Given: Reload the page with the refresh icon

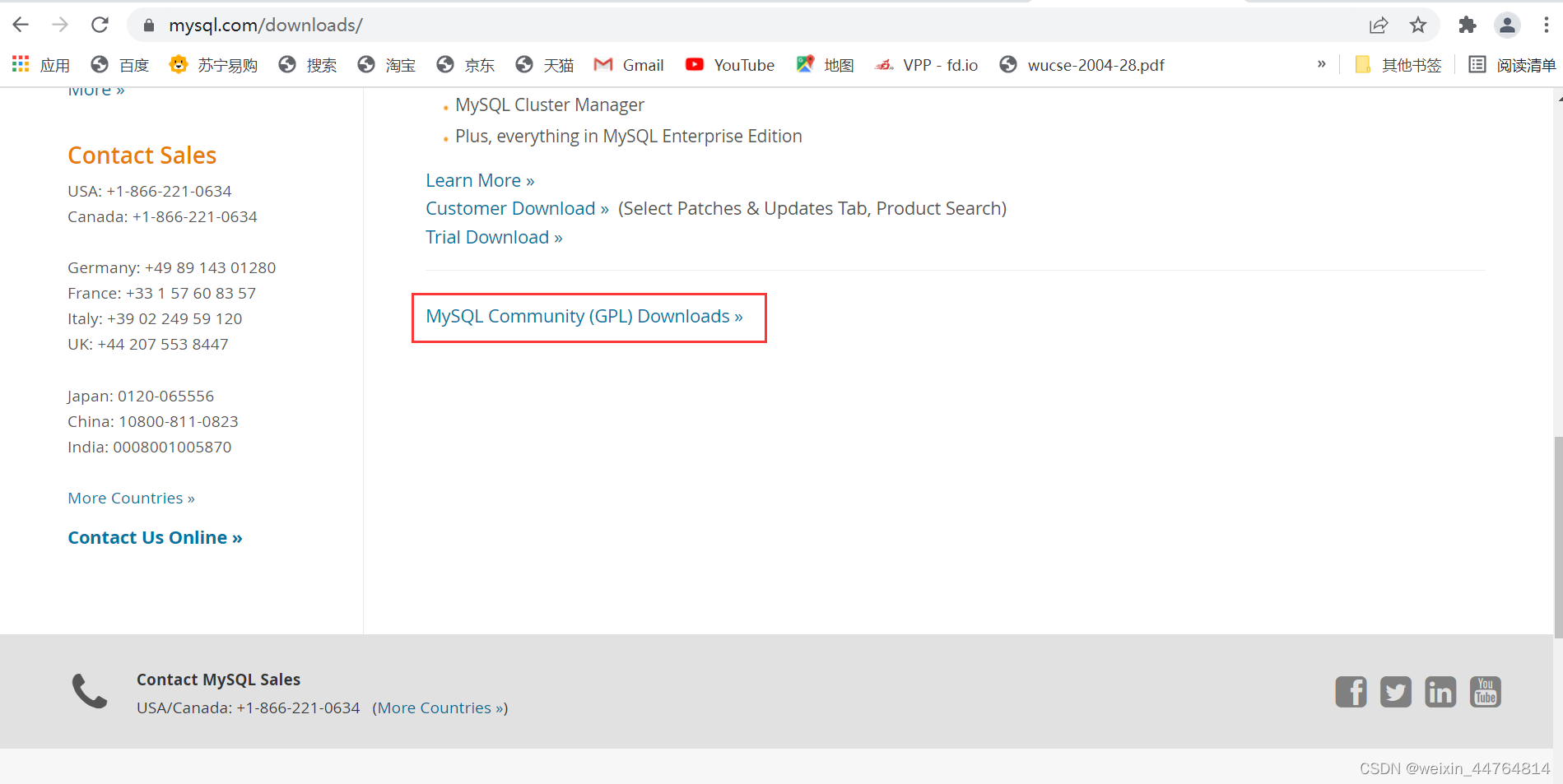Looking at the screenshot, I should [x=100, y=25].
